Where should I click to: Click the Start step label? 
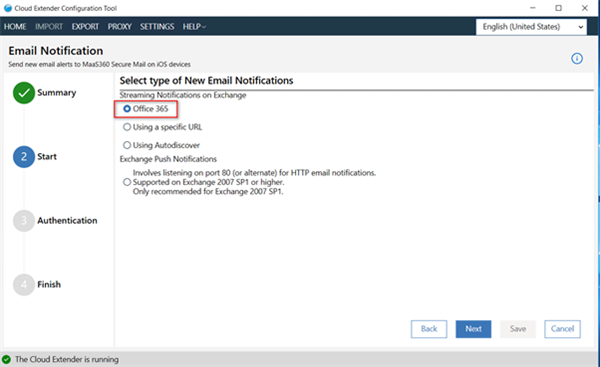[x=47, y=157]
